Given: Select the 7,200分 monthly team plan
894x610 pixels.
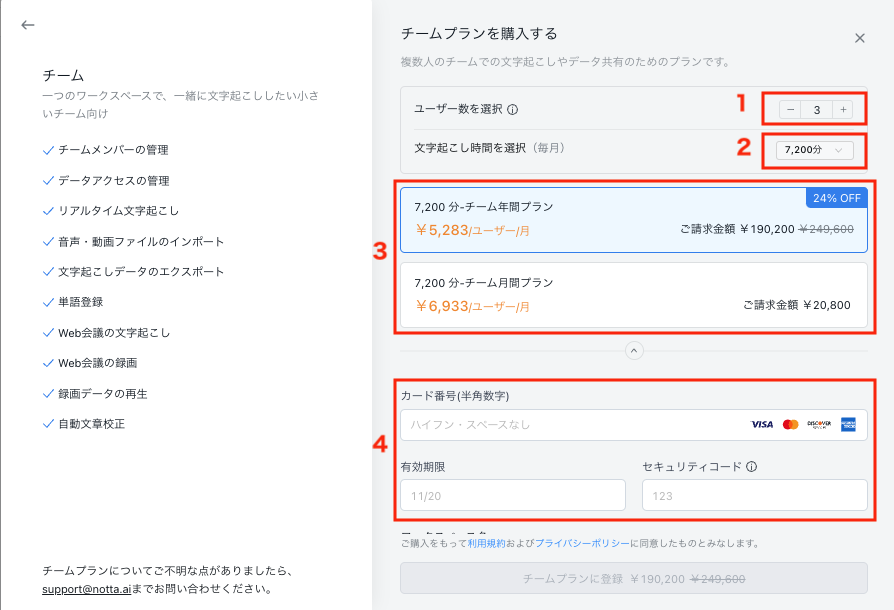Looking at the screenshot, I should coord(634,295).
